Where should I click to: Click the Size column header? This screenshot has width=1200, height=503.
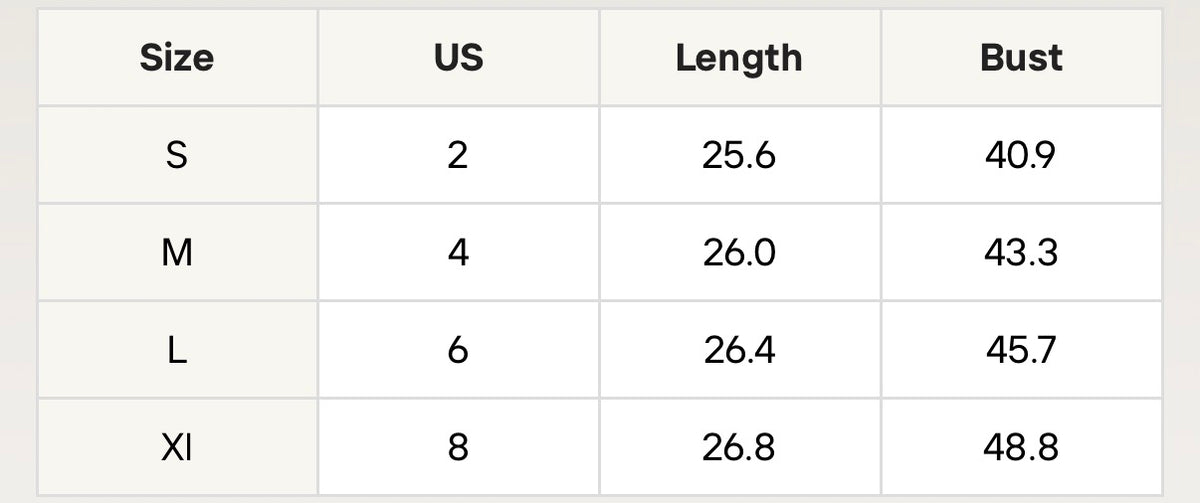(x=177, y=57)
